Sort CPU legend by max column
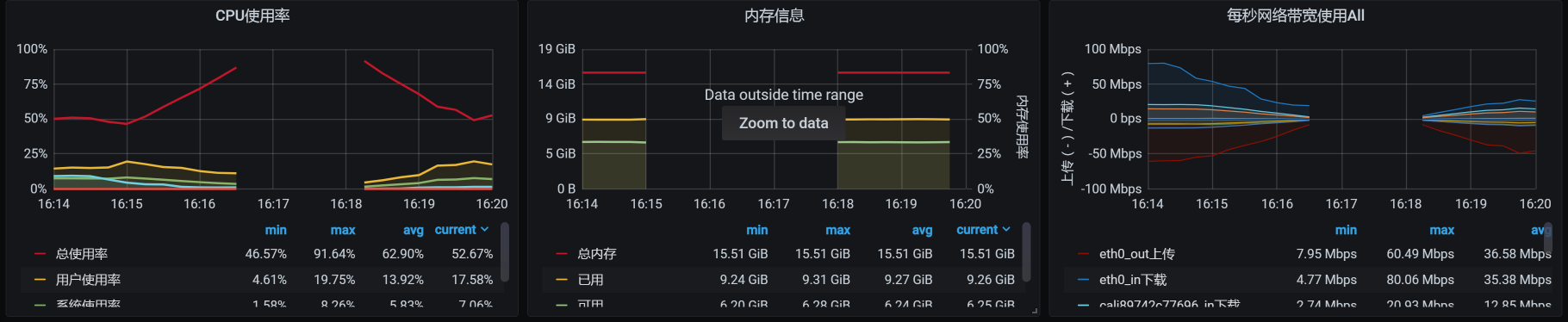 343,230
